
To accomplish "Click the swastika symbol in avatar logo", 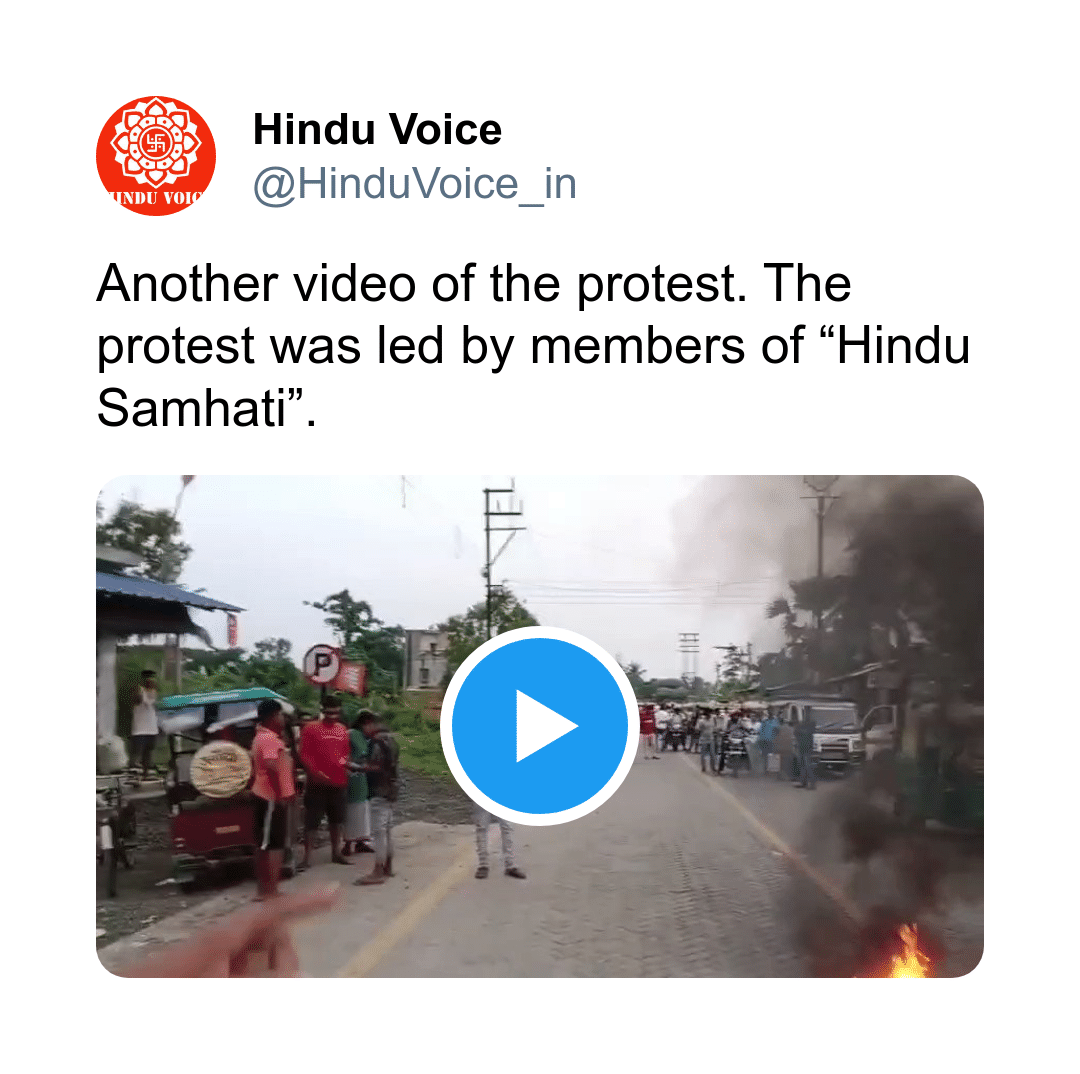I will coord(156,143).
